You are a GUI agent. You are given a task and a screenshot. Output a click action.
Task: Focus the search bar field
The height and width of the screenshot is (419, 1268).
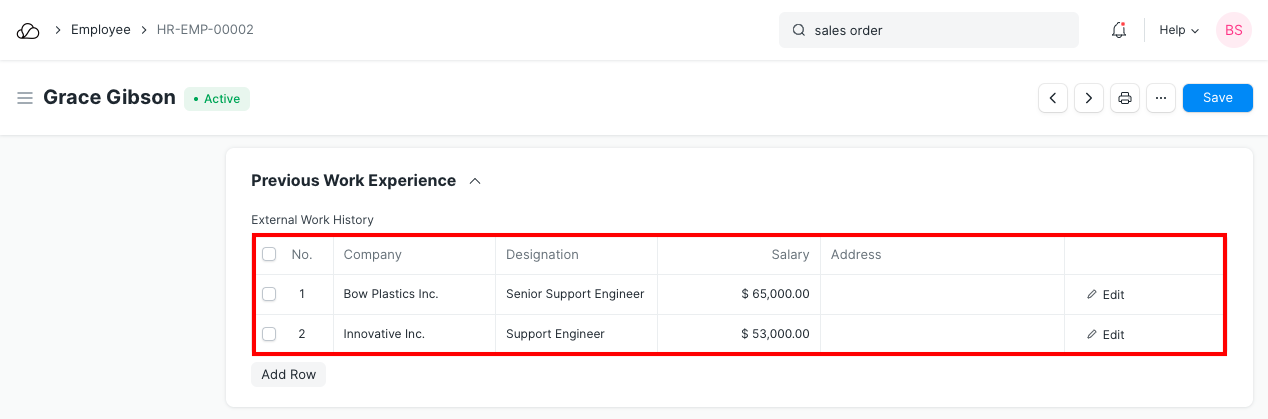coord(928,30)
